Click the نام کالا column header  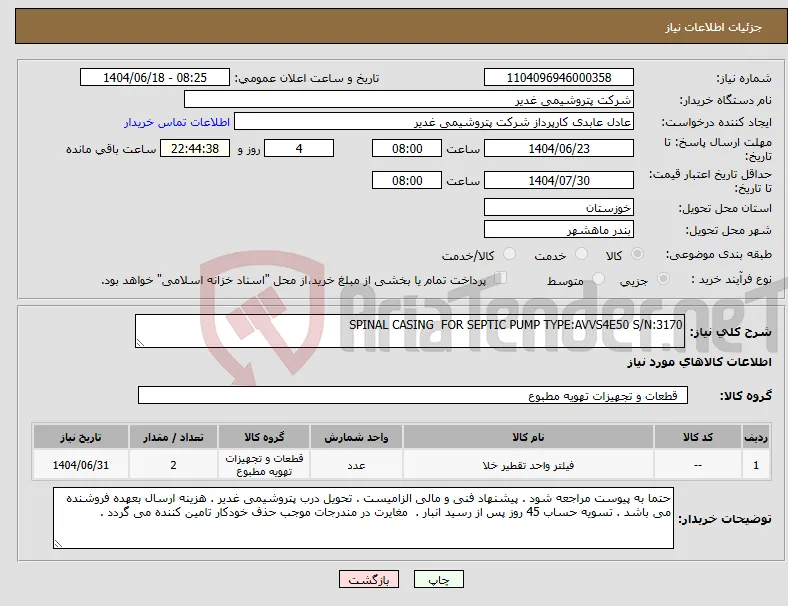click(x=528, y=437)
